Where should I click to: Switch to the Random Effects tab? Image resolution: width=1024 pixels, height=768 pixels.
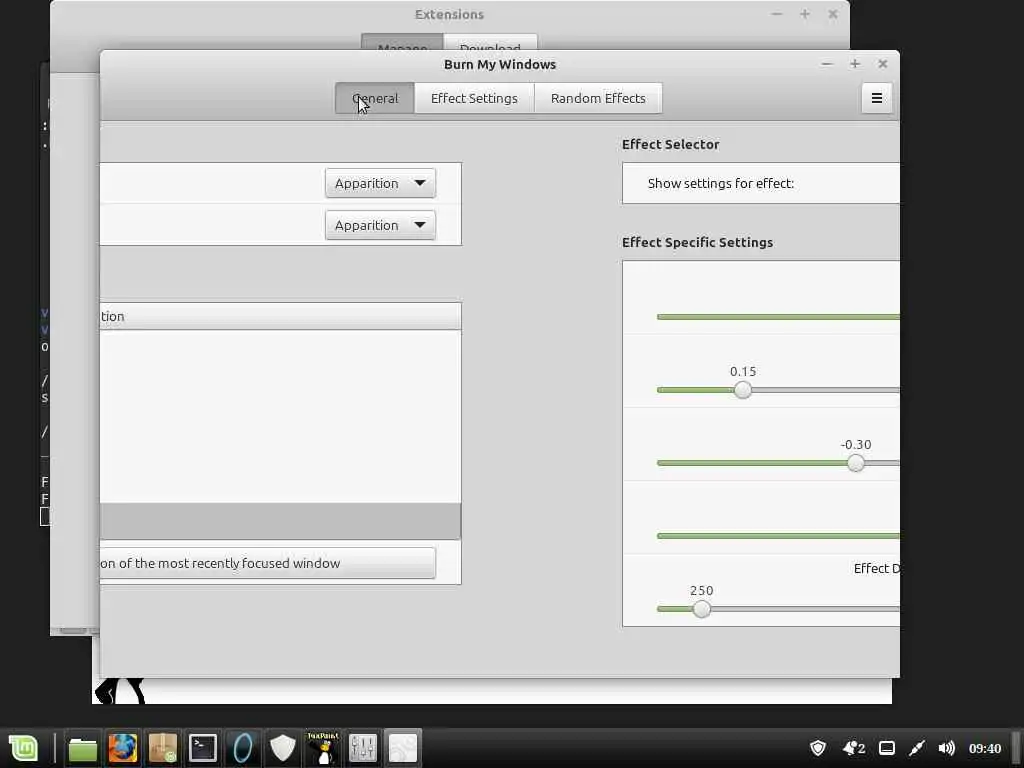point(598,98)
